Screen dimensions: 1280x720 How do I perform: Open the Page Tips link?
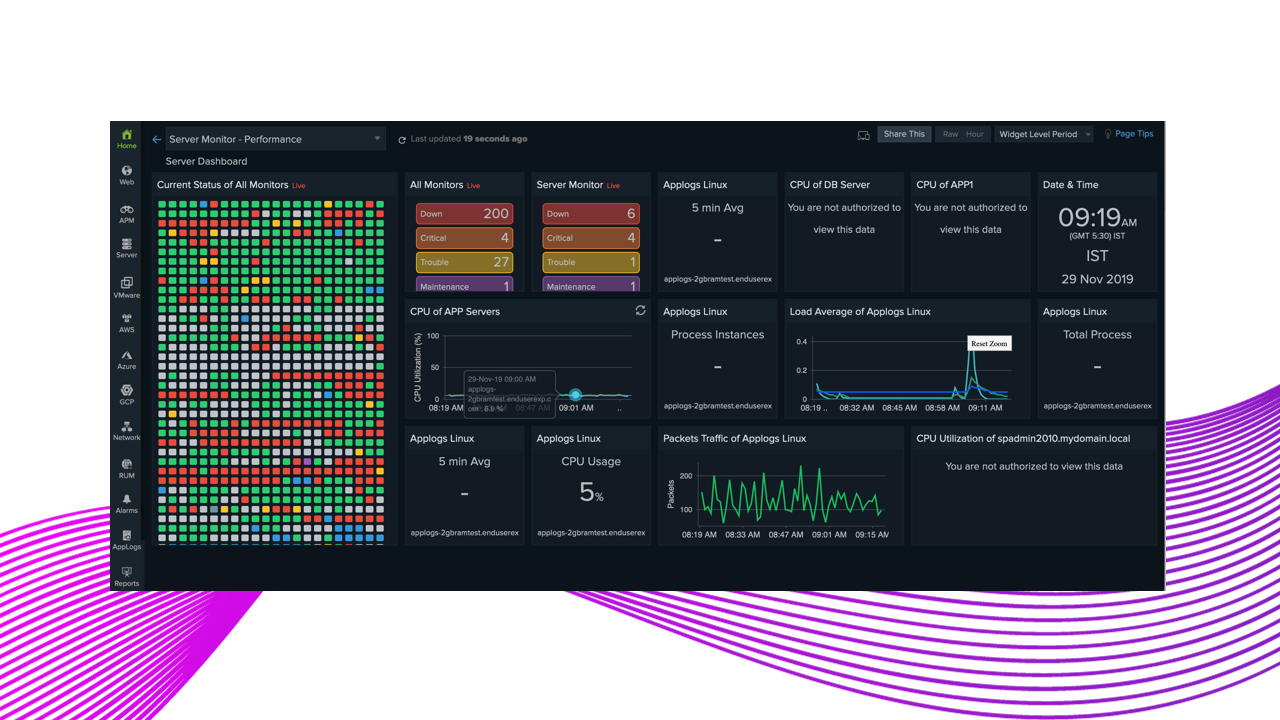tap(1133, 134)
